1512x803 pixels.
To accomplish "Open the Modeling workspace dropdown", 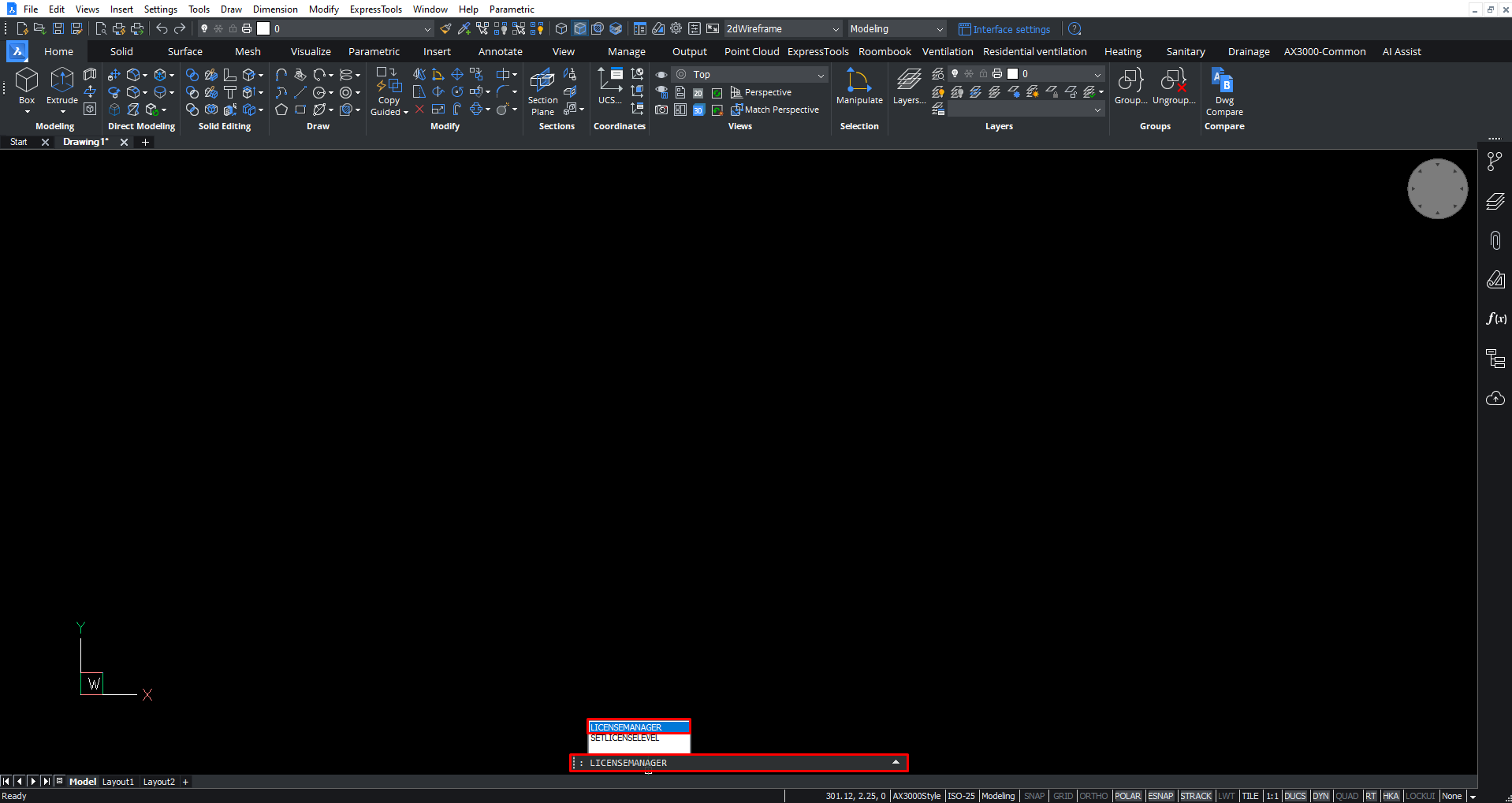I will pos(896,28).
